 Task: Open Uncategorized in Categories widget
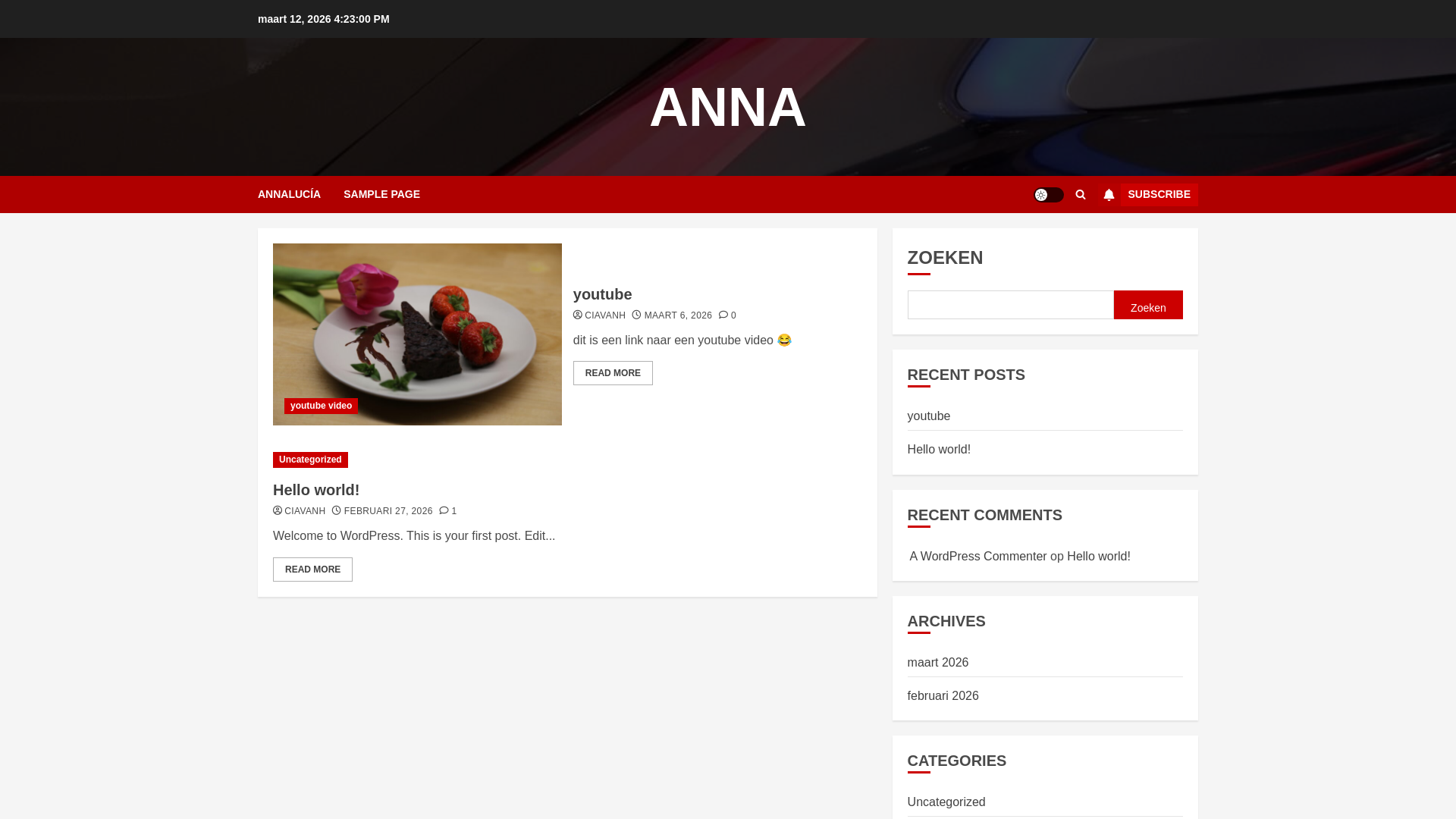946,802
